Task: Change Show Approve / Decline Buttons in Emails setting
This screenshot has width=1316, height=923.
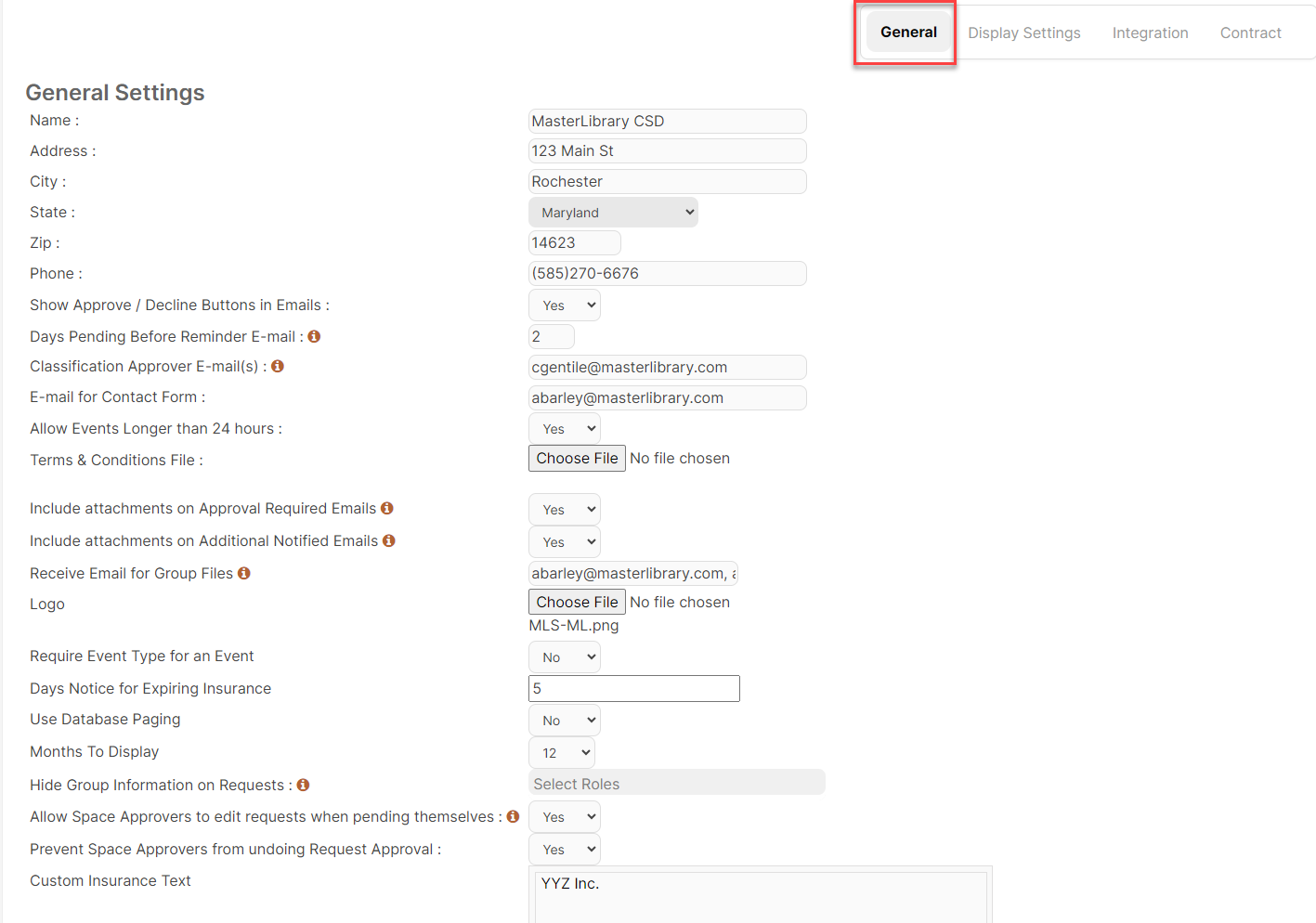Action: click(x=564, y=305)
